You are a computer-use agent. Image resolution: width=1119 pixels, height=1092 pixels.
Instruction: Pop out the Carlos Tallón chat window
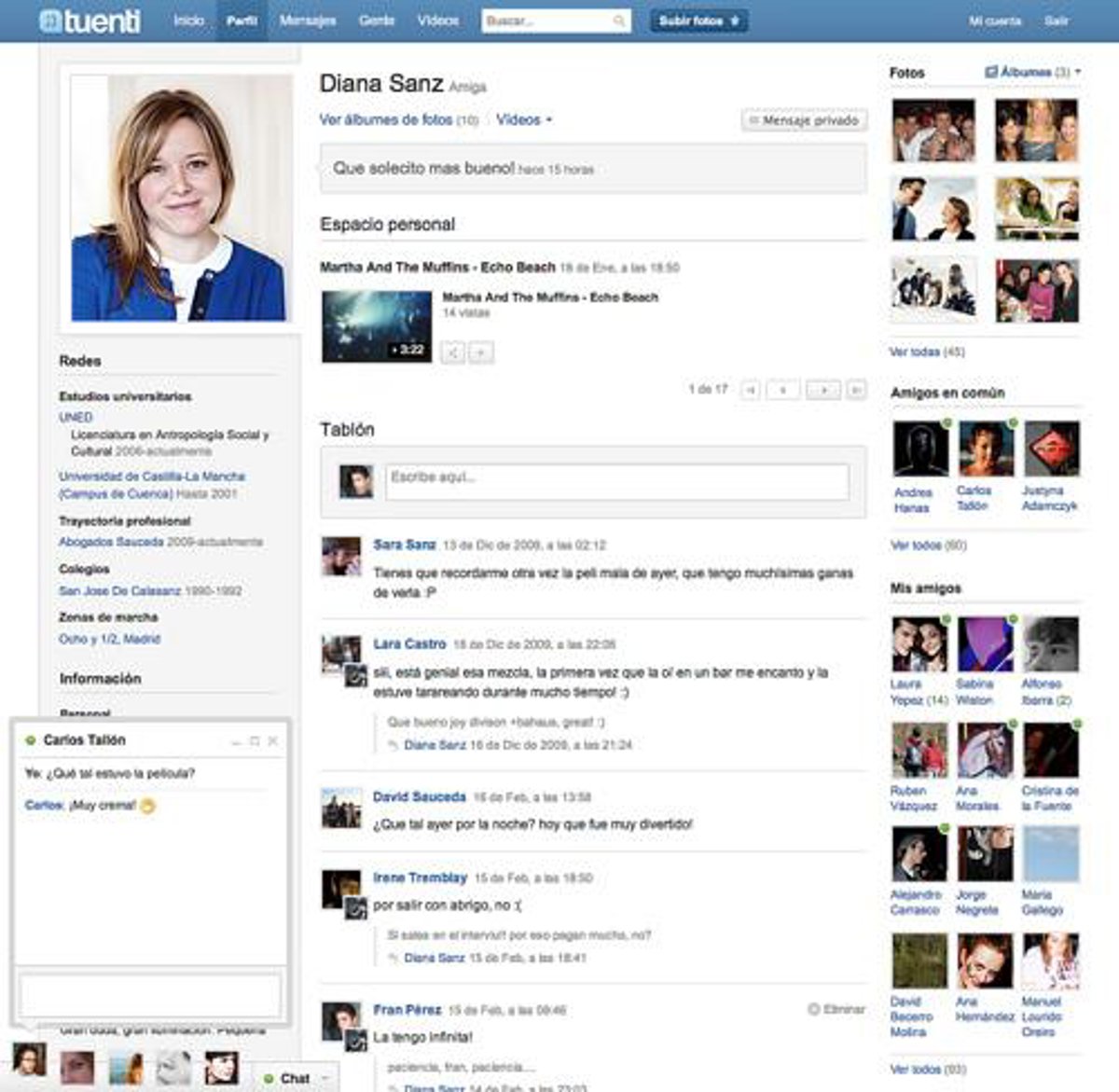[255, 740]
